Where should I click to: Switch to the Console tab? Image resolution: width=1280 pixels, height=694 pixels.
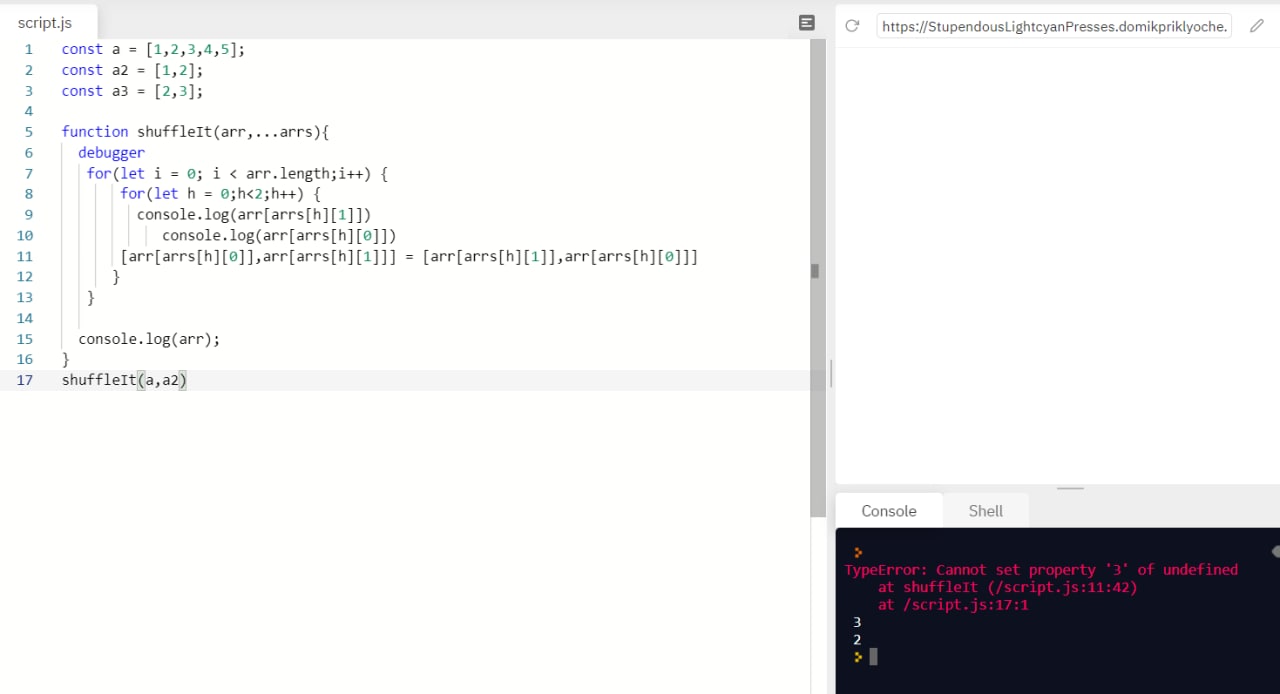[x=889, y=511]
